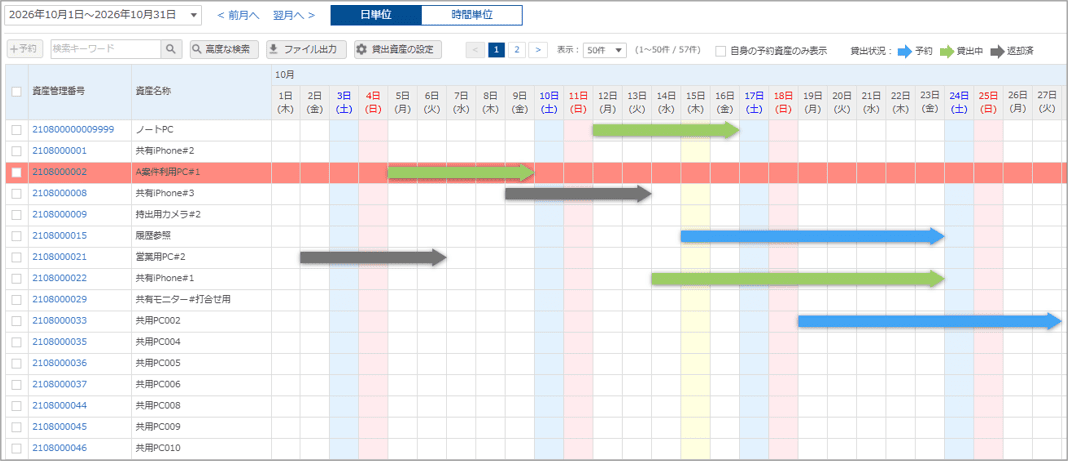Check the row for 営業用PC#2
The height and width of the screenshot is (461, 1068).
click(x=16, y=257)
